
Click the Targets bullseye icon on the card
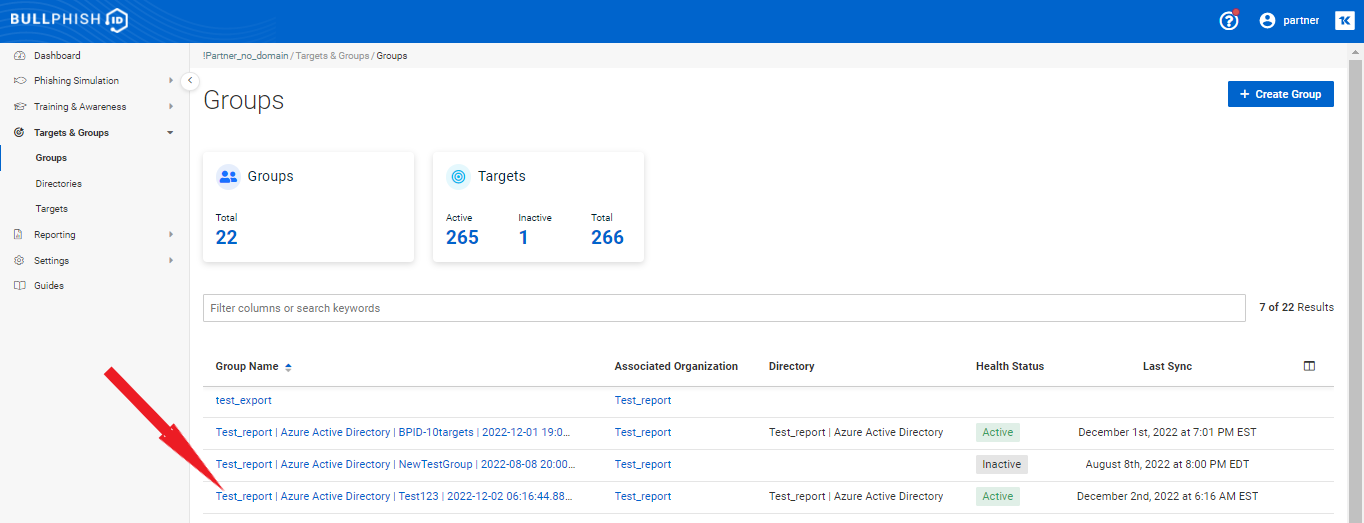458,176
